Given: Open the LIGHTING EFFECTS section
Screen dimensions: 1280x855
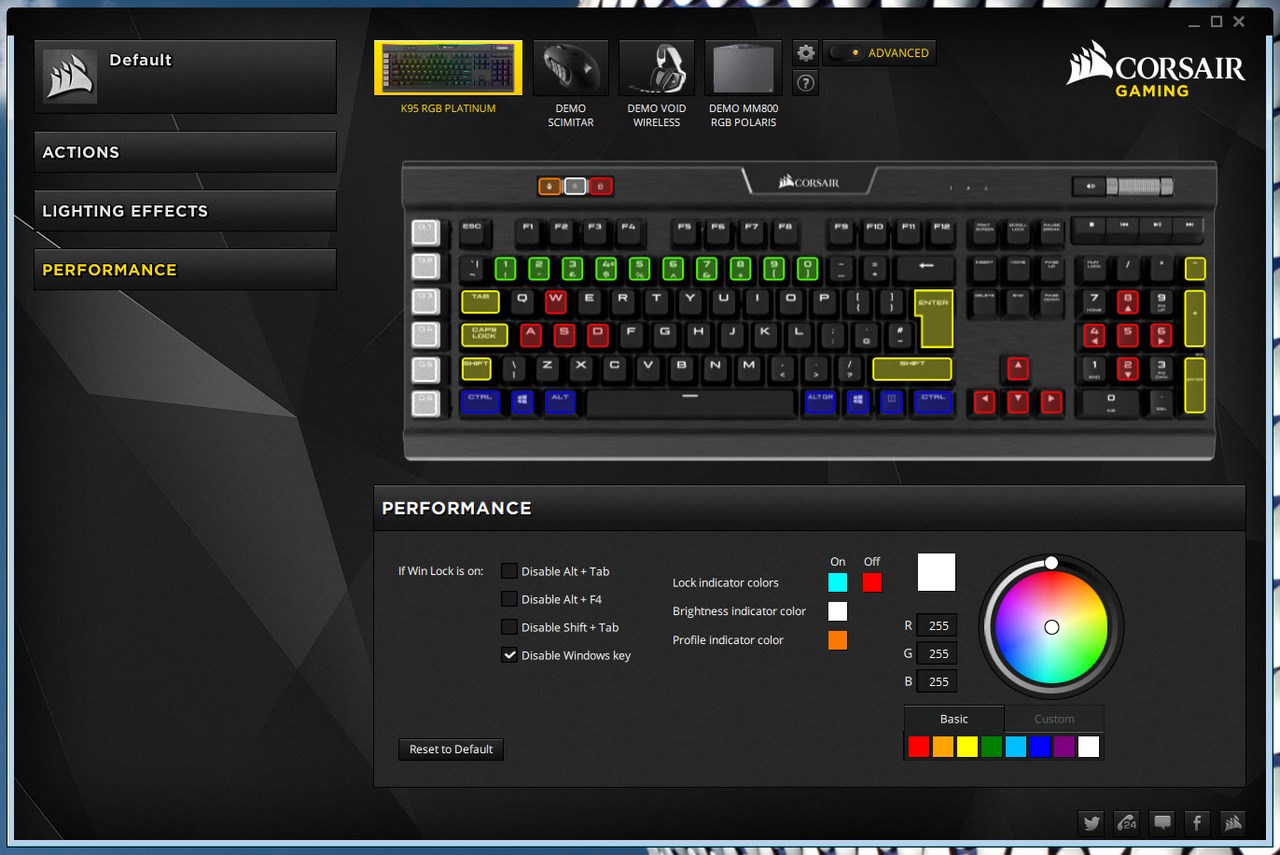Looking at the screenshot, I should click(185, 211).
